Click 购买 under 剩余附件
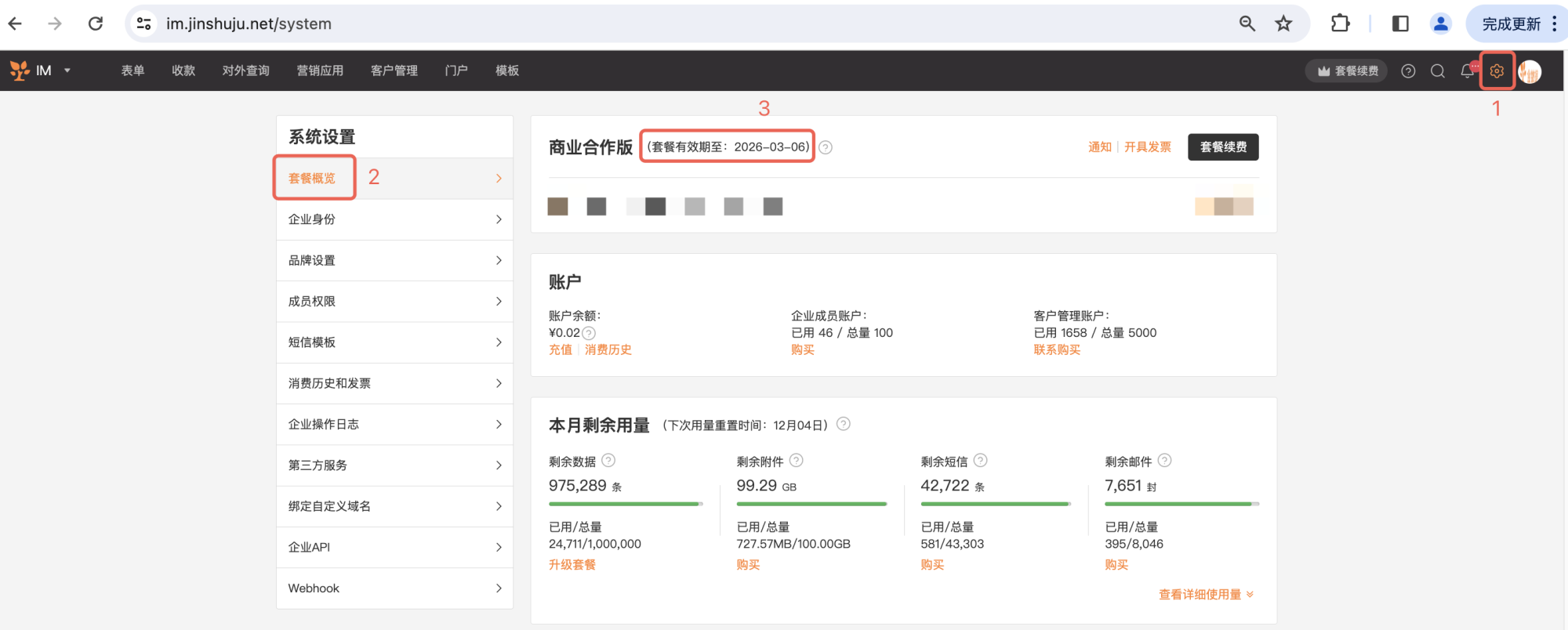 (748, 565)
